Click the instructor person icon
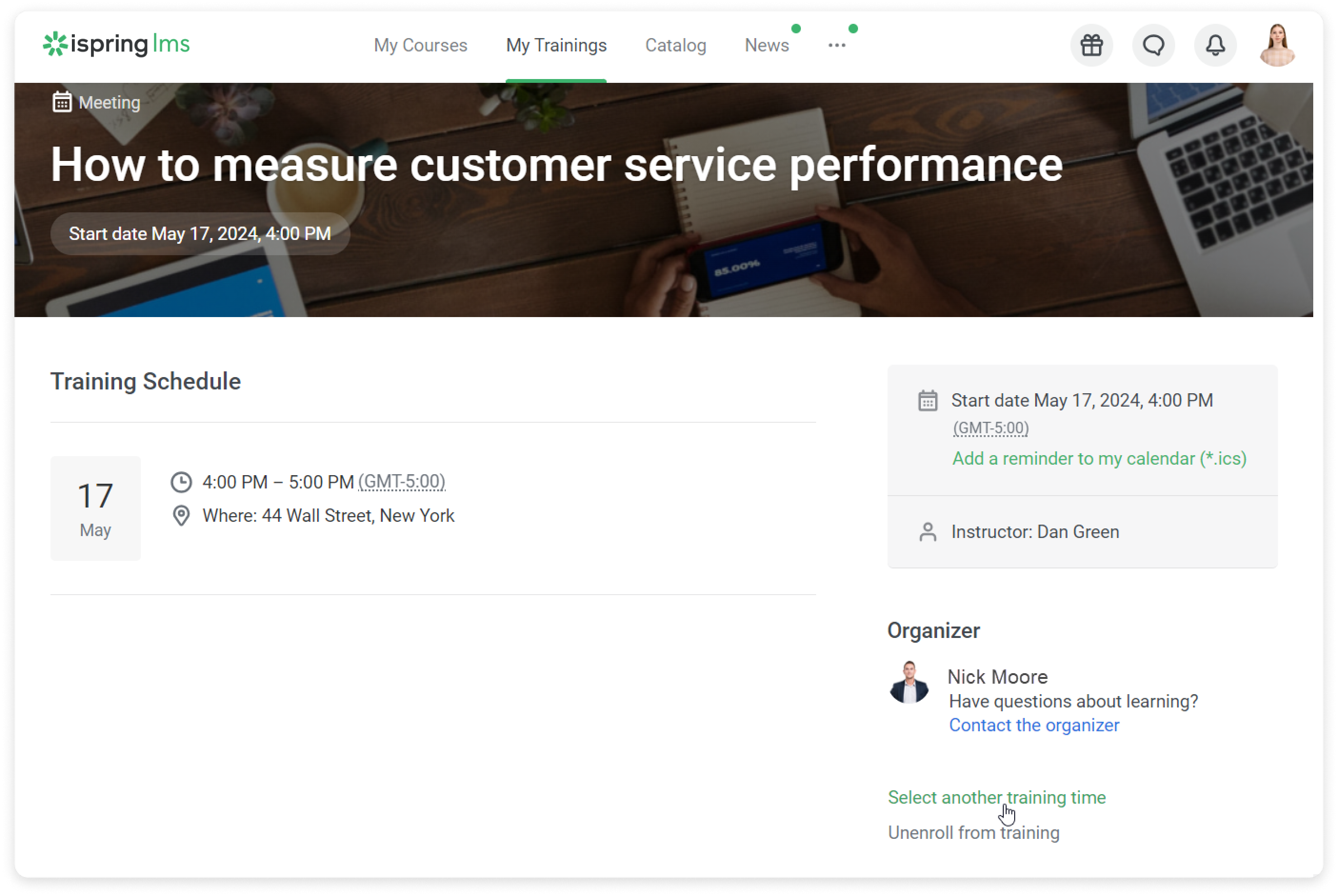 [x=927, y=532]
